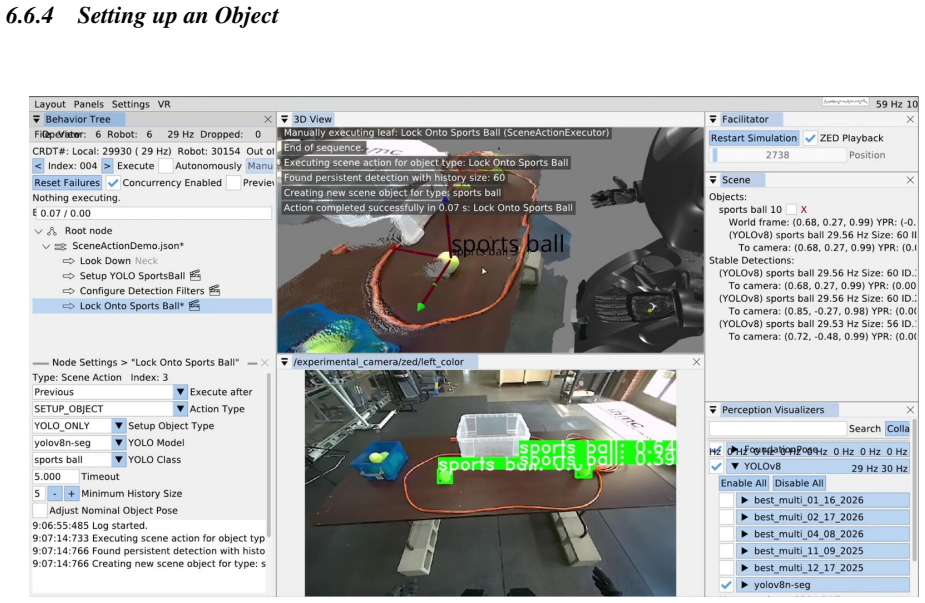This screenshot has height=603, width=925.
Task: Toggle the sports ball 10 checkbox
Action: [791, 209]
